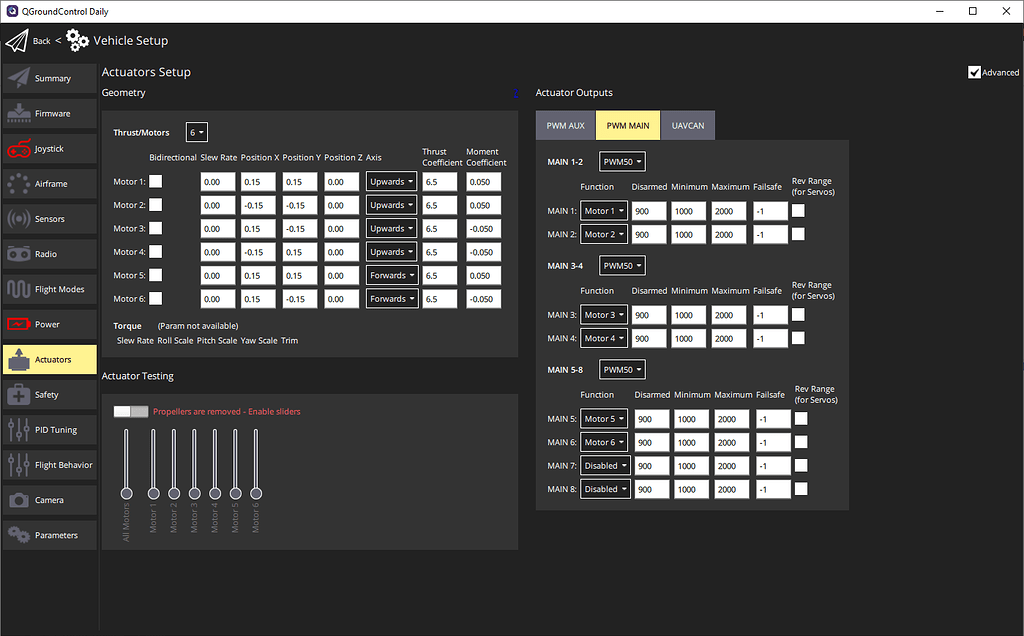Screen dimensions: 1024x636
Task: Open the MAIN 7 Disabled function dropdown
Action: pyautogui.click(x=605, y=465)
